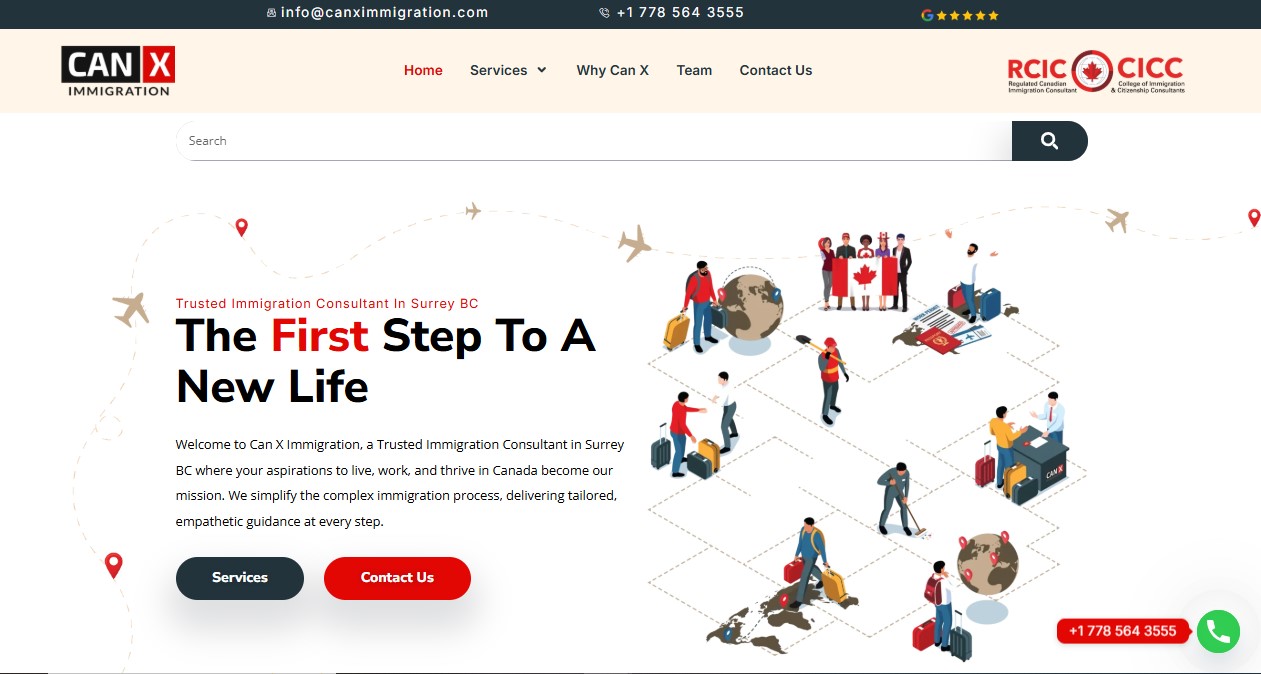This screenshot has width=1261, height=674.
Task: Click the info@canximmigration.com email link
Action: point(384,13)
